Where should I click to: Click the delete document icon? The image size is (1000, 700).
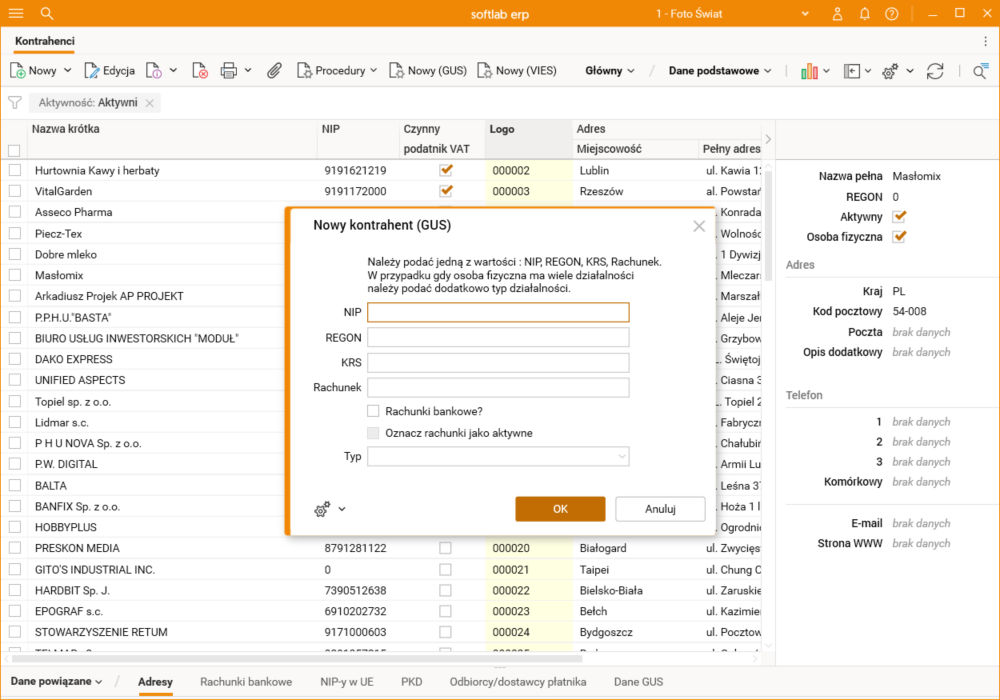200,71
